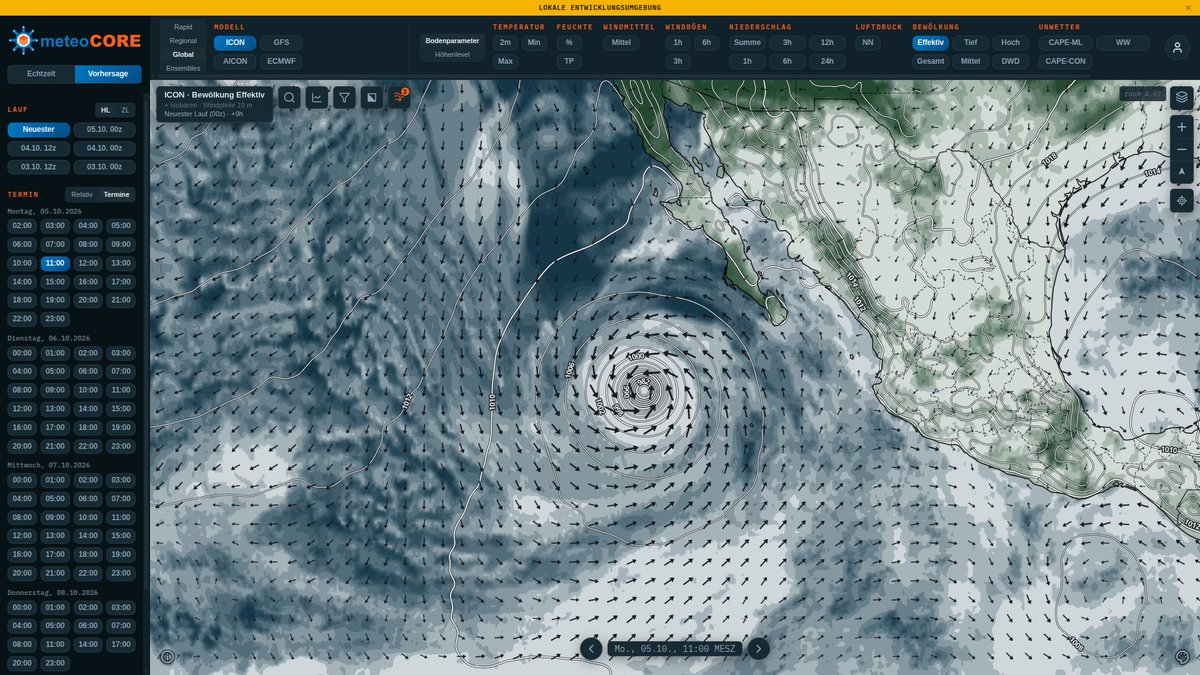Open the orange wind overlays icon with badge
The height and width of the screenshot is (675, 1200).
point(400,97)
